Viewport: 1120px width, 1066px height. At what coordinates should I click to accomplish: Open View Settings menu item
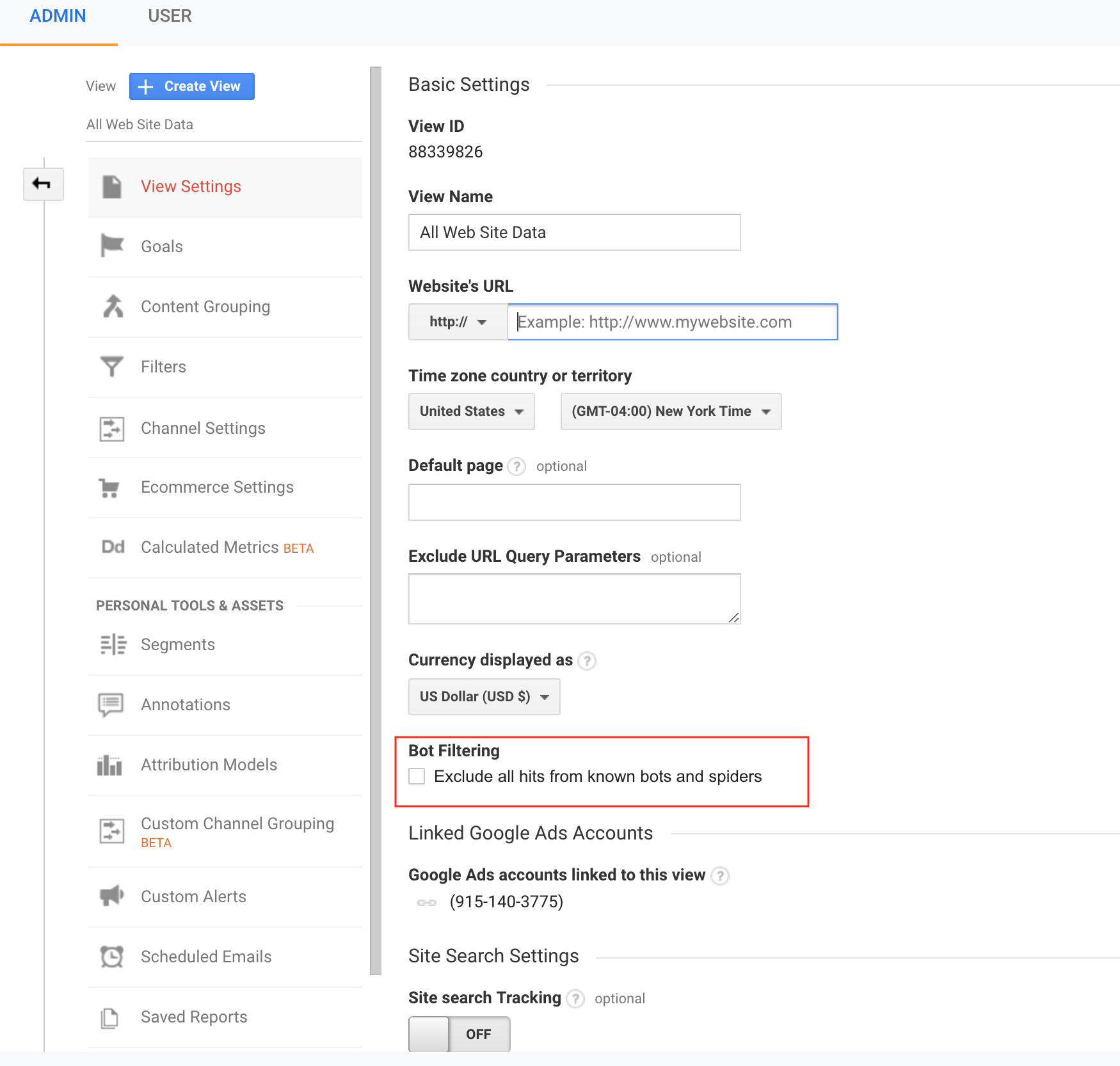[x=225, y=187]
